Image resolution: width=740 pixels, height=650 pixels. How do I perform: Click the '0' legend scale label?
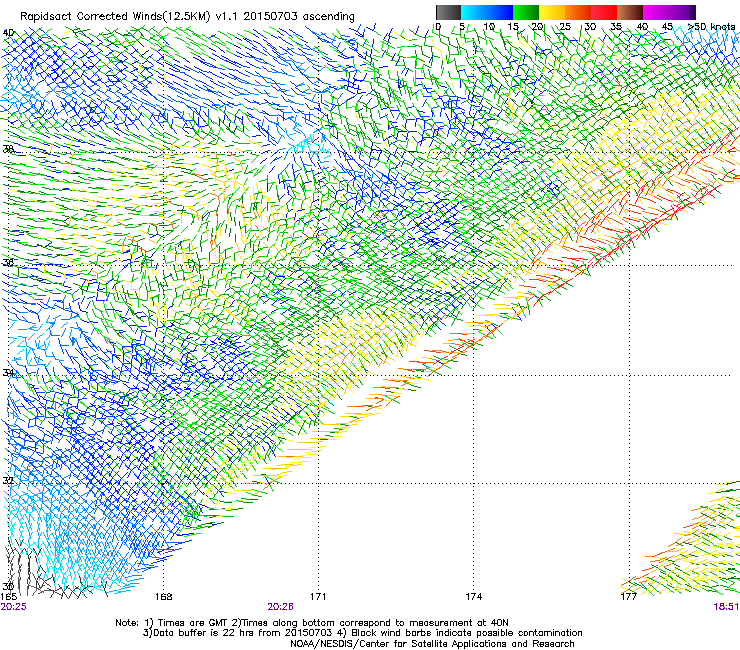(438, 26)
